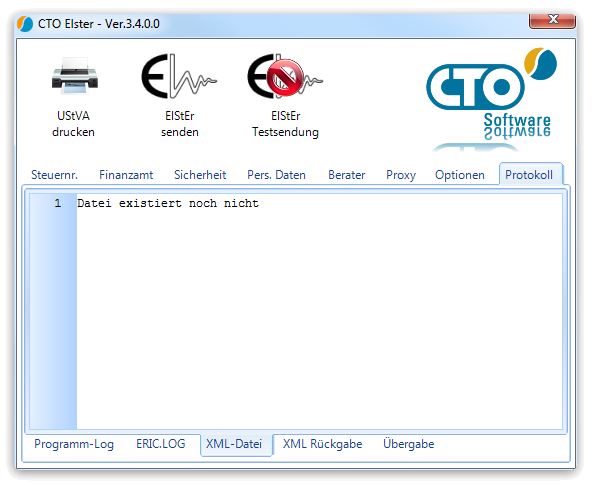Image resolution: width=592 pixels, height=485 pixels.
Task: Go to the Pers. Daten tab
Action: pos(276,175)
